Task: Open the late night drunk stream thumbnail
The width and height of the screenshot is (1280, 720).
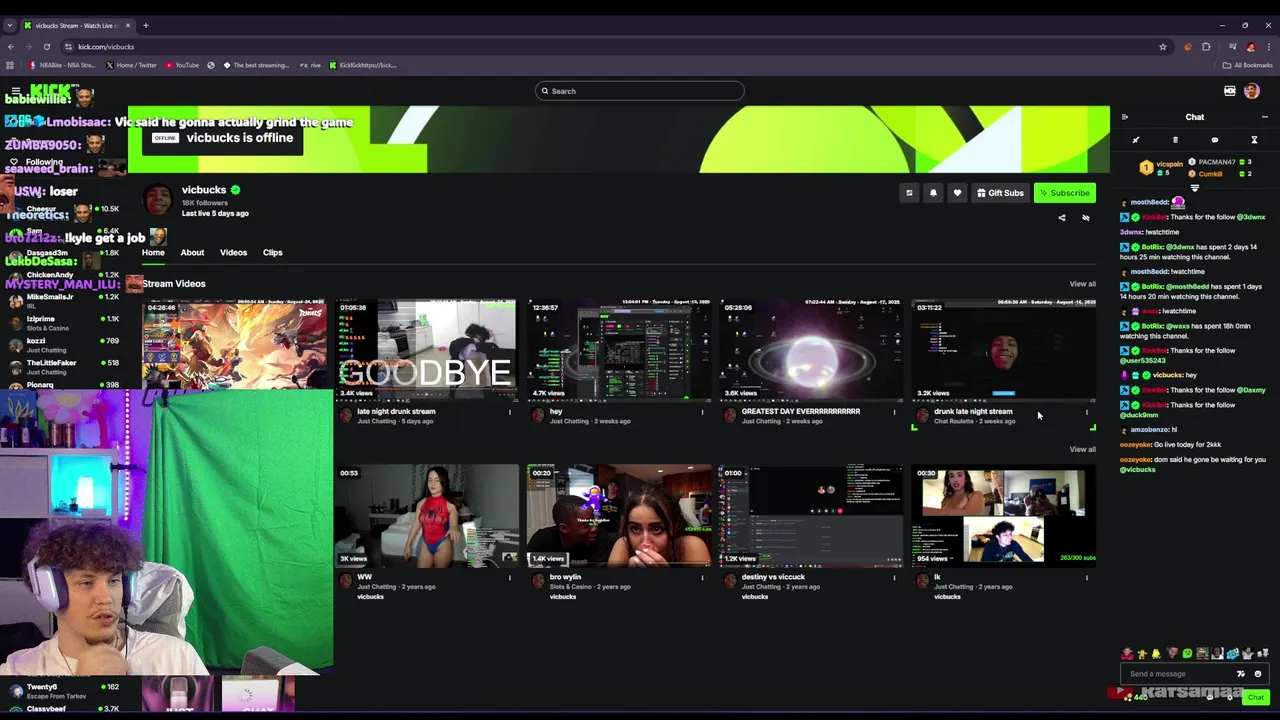Action: click(x=427, y=349)
